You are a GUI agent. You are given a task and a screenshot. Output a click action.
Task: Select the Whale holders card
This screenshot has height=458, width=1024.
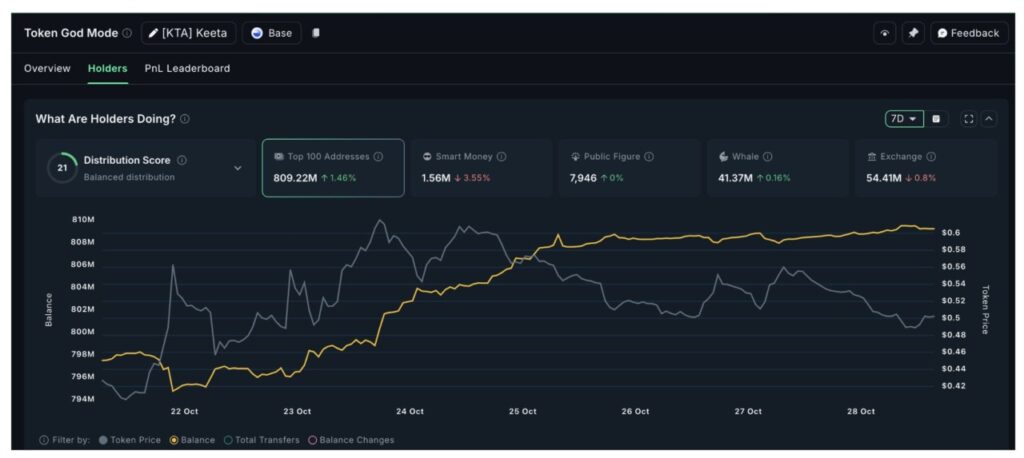(775, 167)
